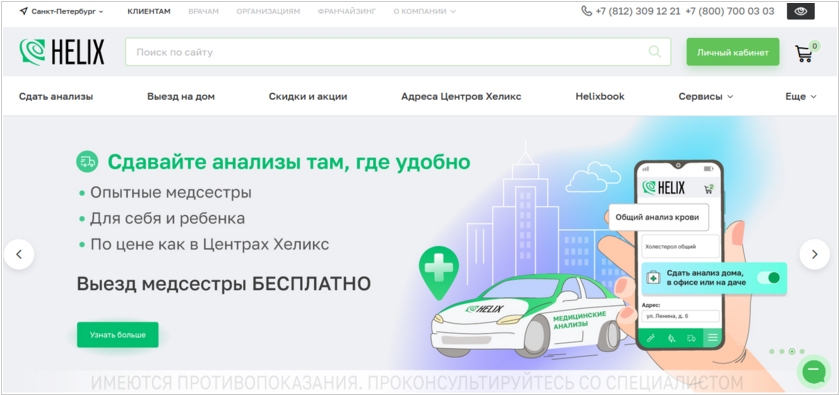
Task: Click the phone handset icon
Action: (586, 11)
